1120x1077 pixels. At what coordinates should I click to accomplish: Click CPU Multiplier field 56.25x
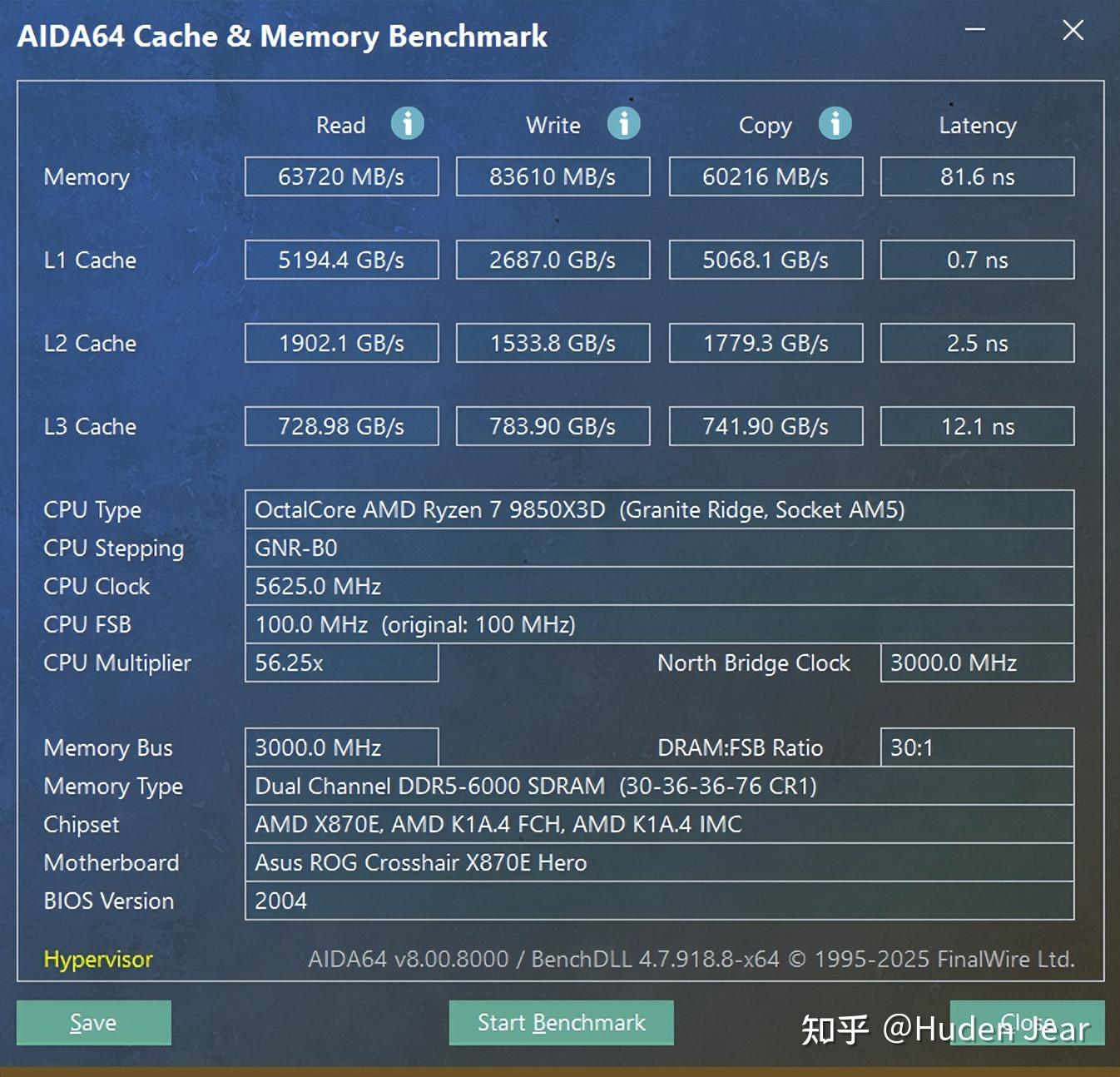point(342,663)
